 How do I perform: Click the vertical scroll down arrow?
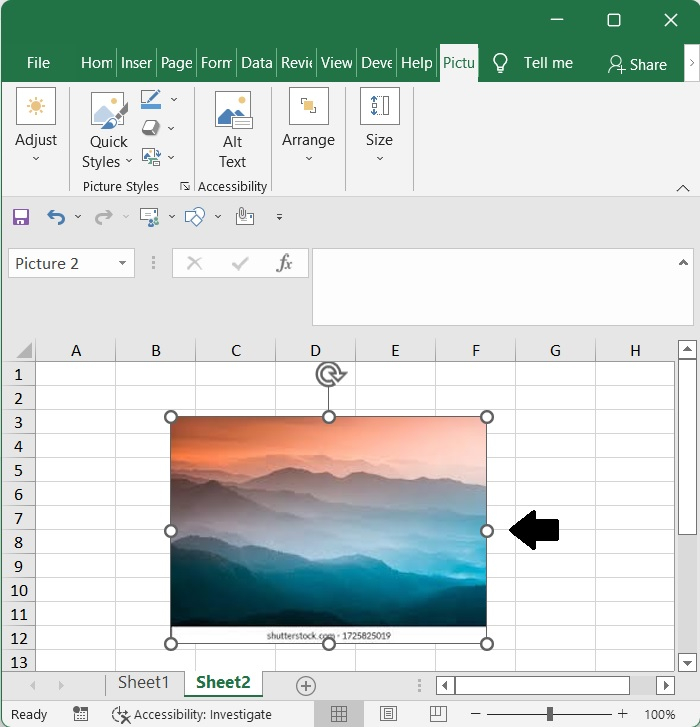pyautogui.click(x=687, y=663)
